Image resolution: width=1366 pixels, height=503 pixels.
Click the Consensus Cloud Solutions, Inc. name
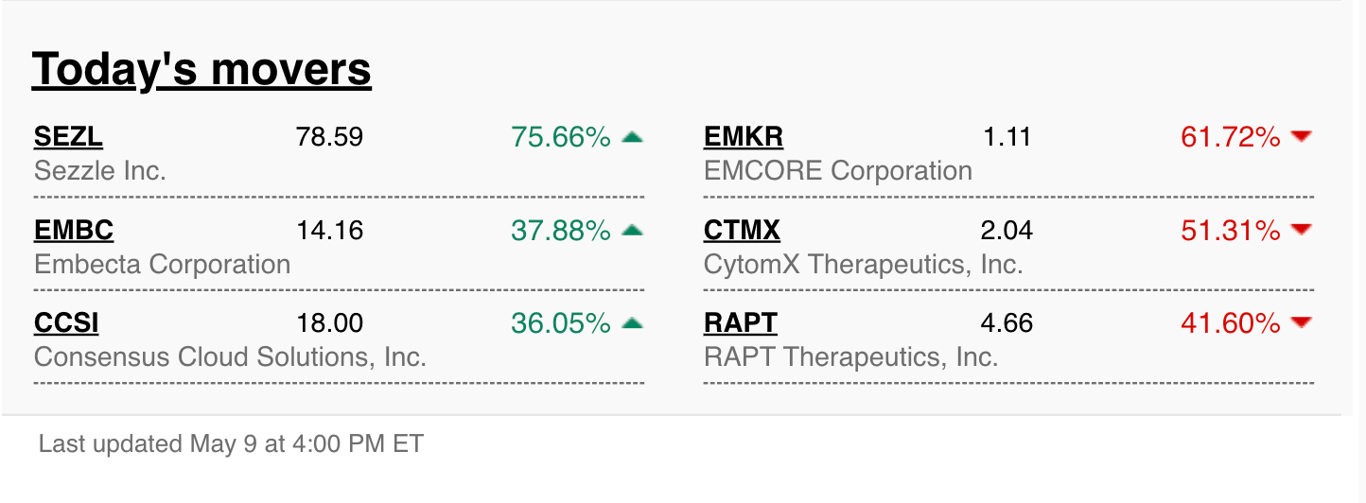[230, 357]
